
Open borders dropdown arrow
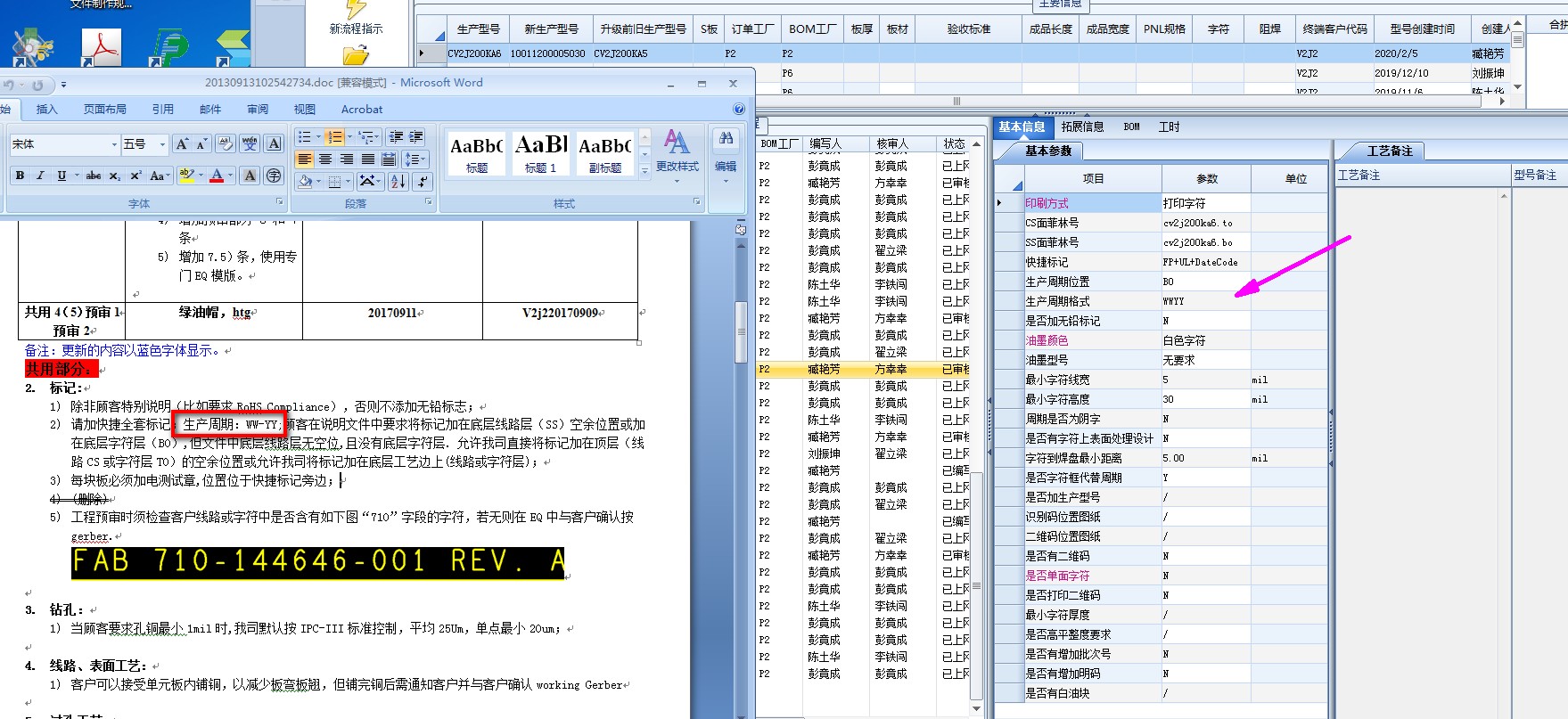click(x=349, y=181)
